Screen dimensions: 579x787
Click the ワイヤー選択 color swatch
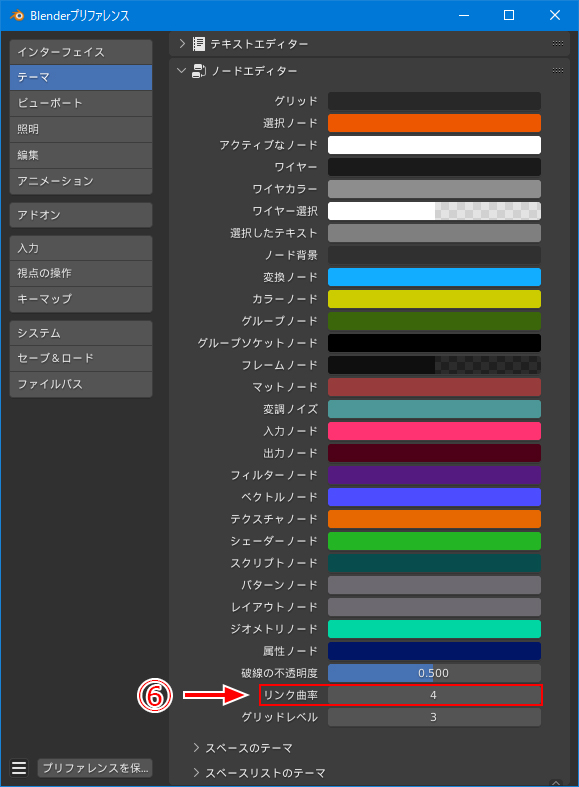point(435,211)
